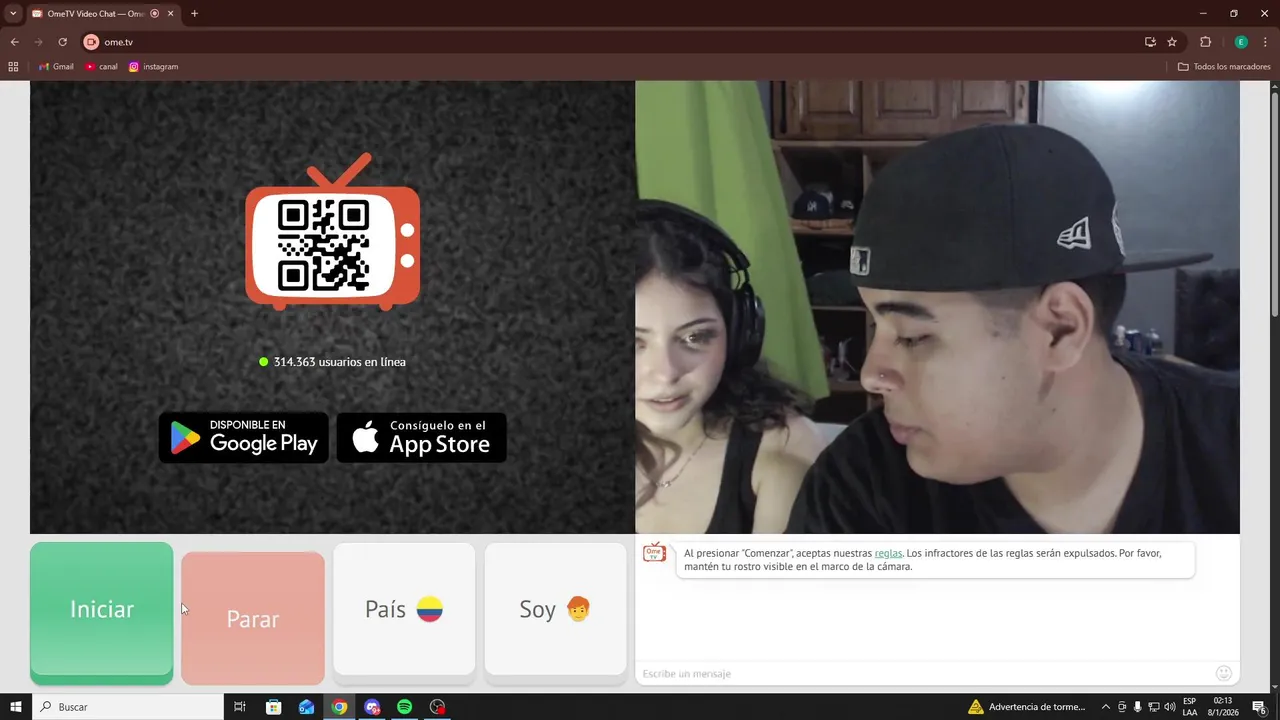1280x720 pixels.
Task: Show hidden system tray icons
Action: coord(1105,707)
